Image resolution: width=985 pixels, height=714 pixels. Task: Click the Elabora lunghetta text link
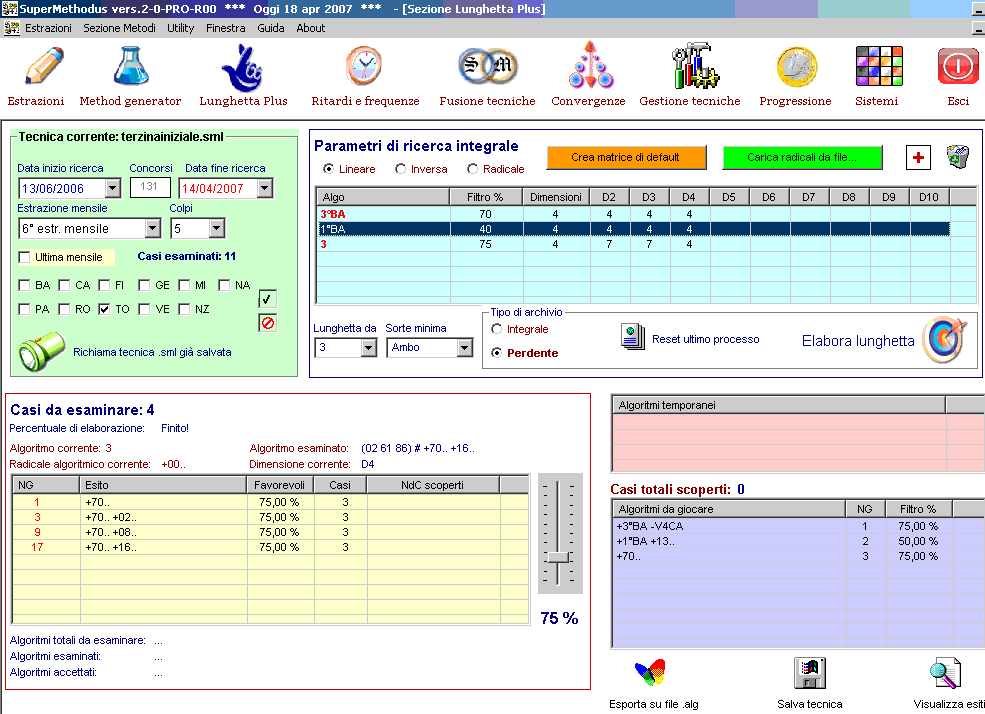click(858, 341)
